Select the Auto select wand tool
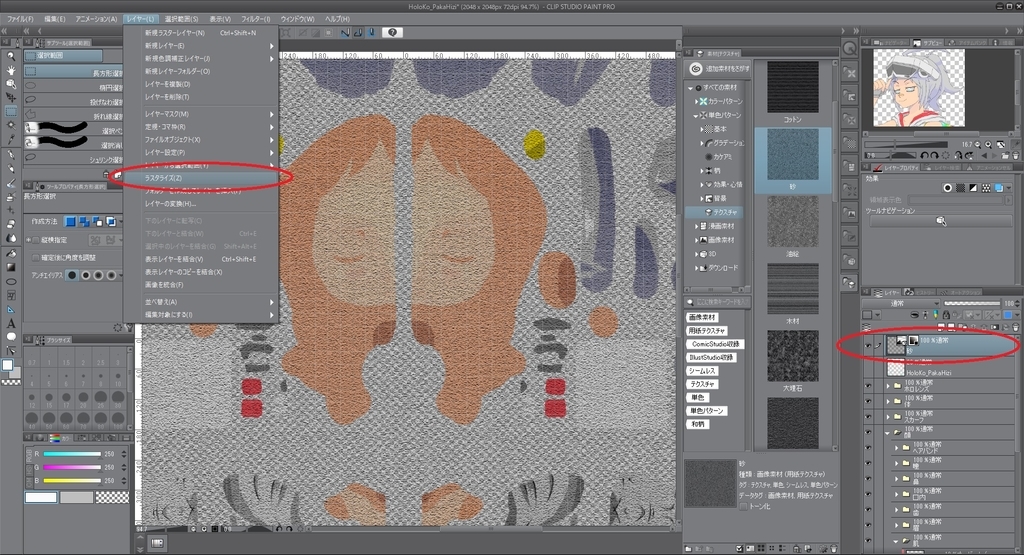 [x=10, y=125]
